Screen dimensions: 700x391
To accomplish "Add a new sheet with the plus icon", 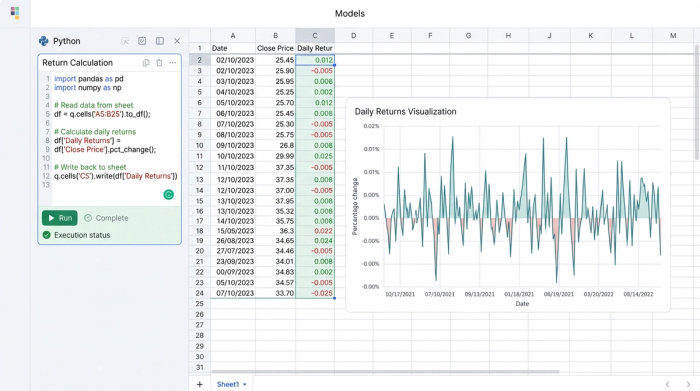I will pos(200,384).
